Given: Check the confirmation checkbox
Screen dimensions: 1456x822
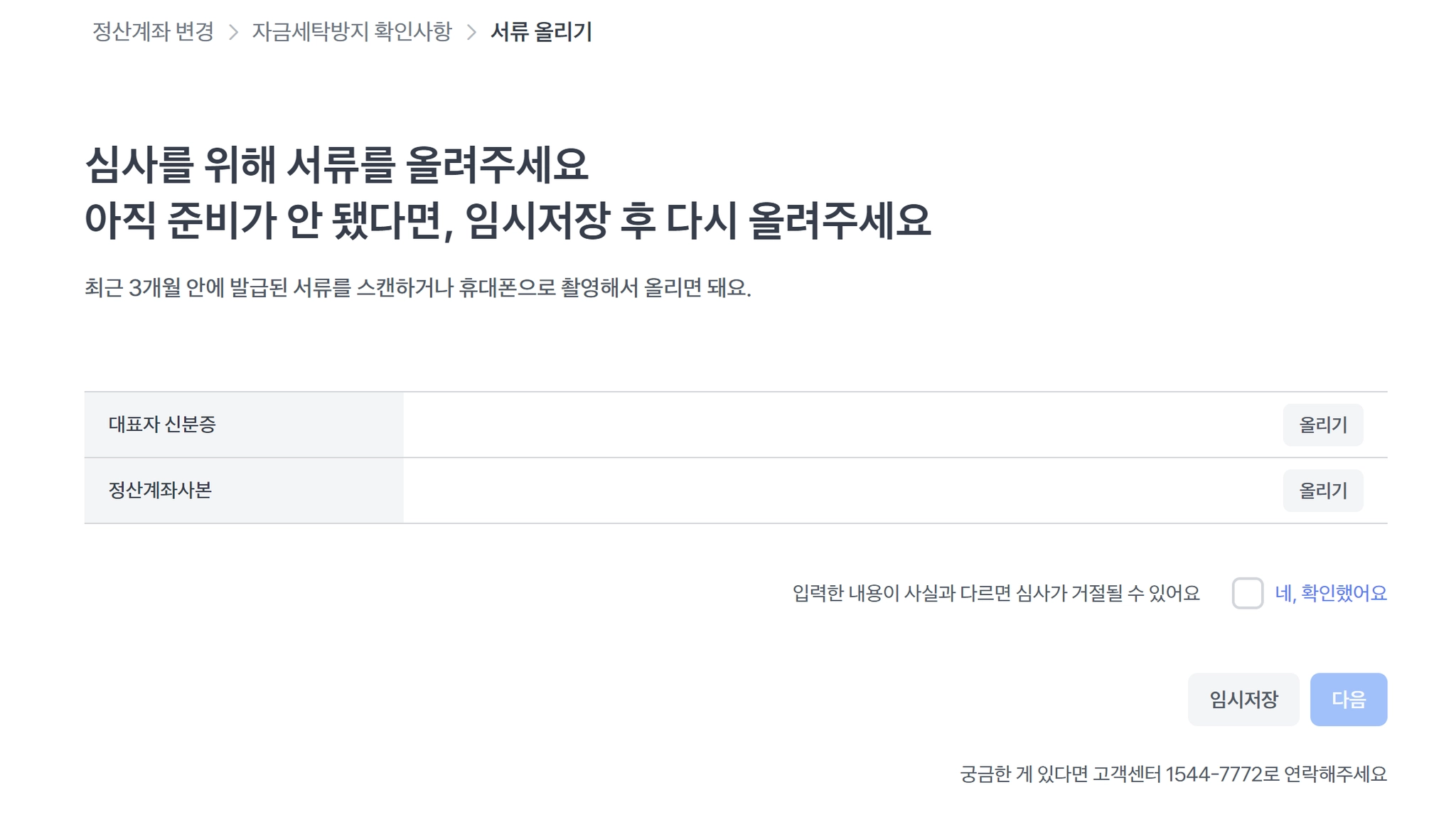Looking at the screenshot, I should (x=1247, y=593).
